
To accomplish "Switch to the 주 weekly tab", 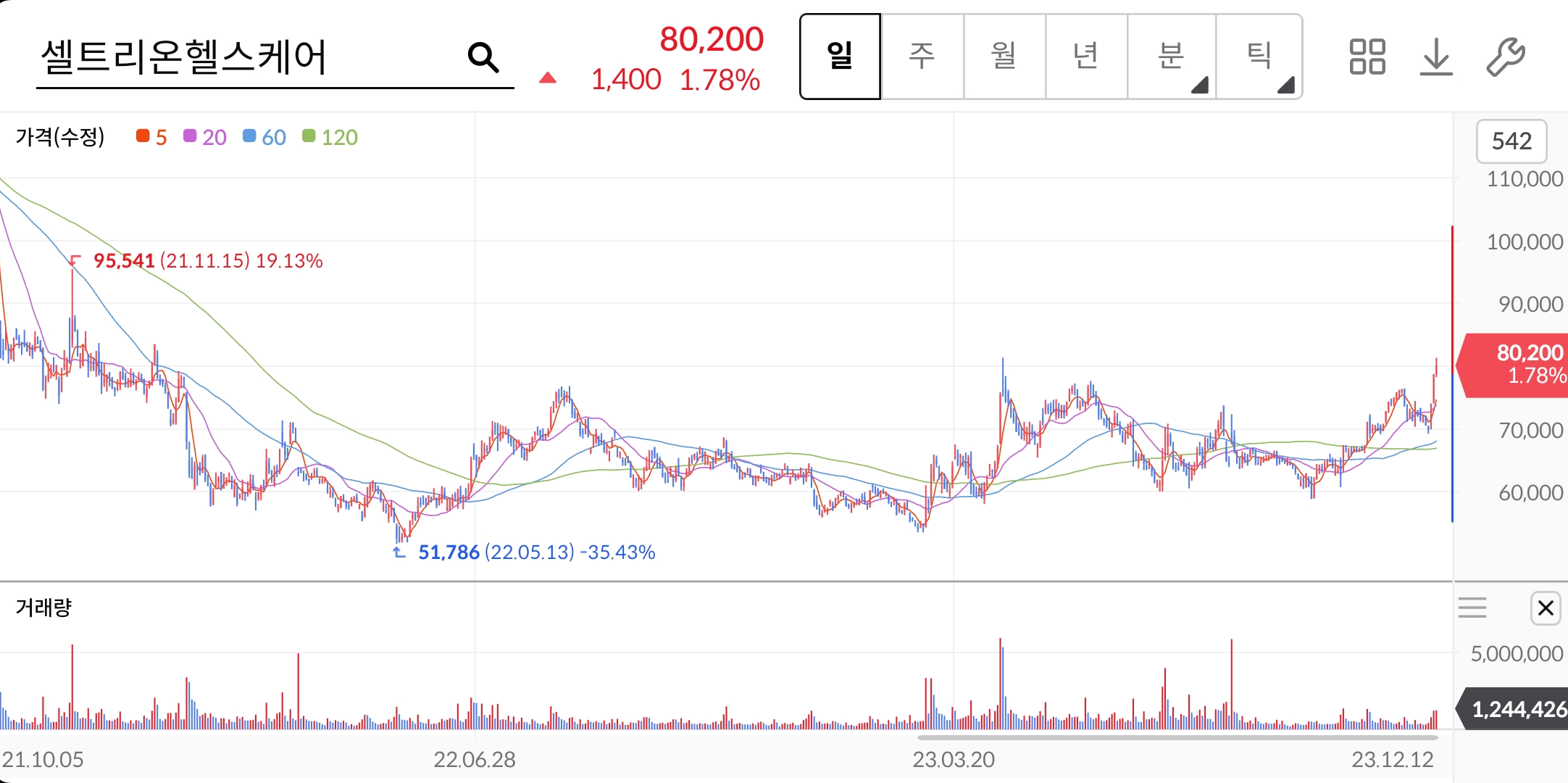I will (922, 57).
